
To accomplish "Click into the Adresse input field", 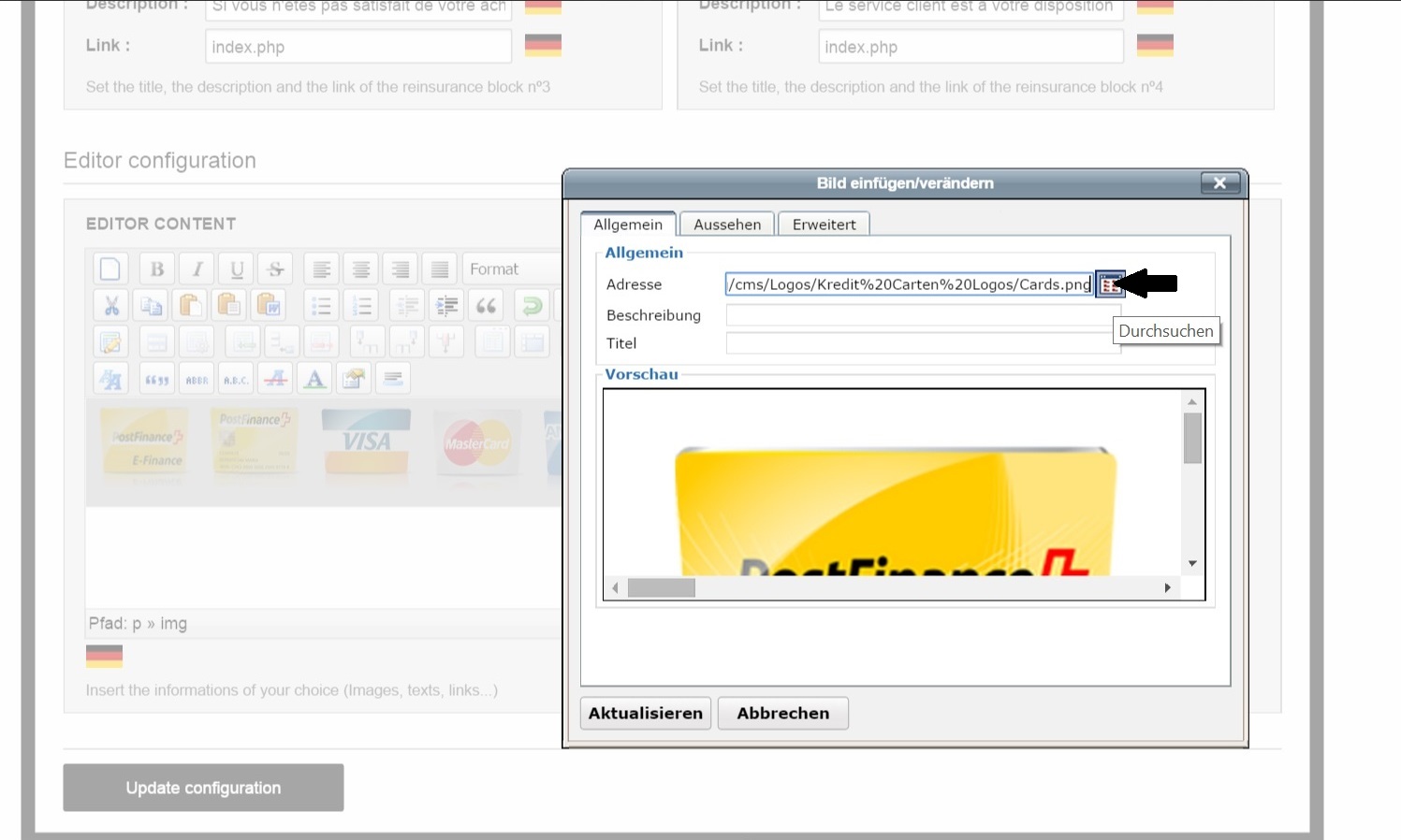I will [909, 284].
